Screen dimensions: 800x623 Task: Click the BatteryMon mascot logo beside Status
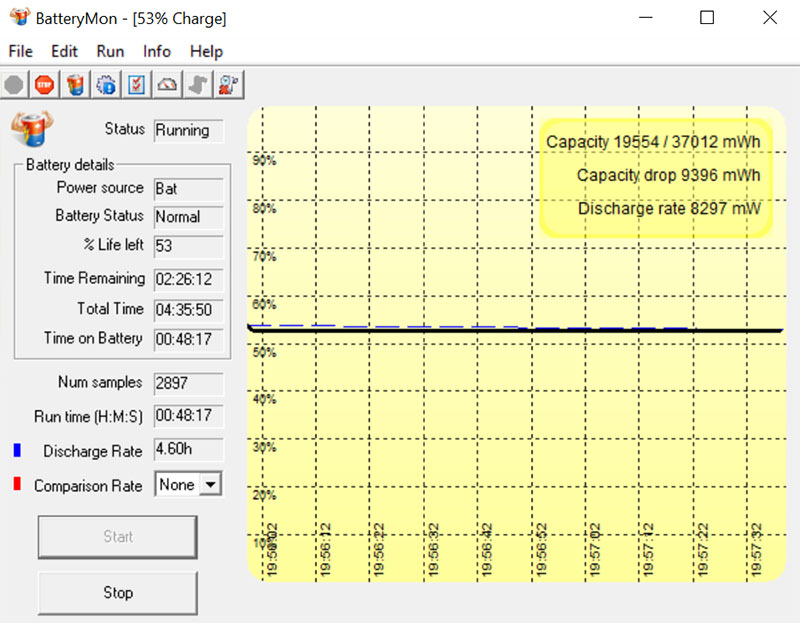click(32, 129)
